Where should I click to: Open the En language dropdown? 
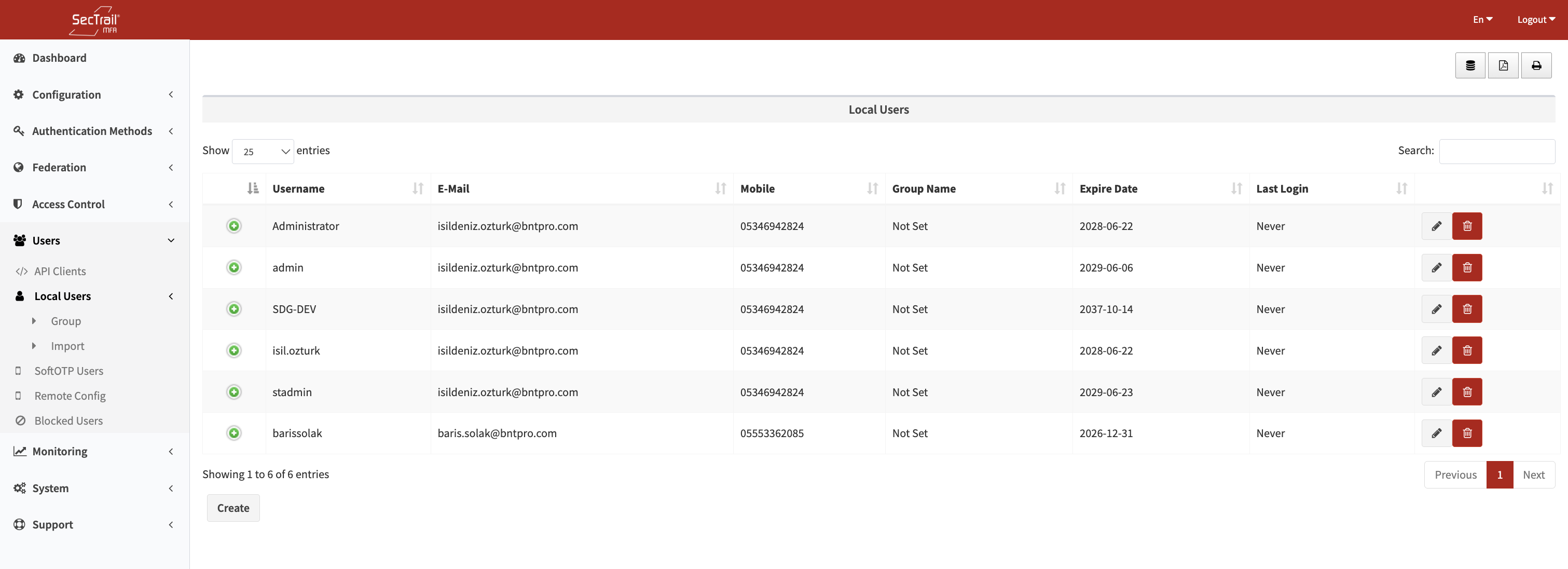pyautogui.click(x=1482, y=20)
